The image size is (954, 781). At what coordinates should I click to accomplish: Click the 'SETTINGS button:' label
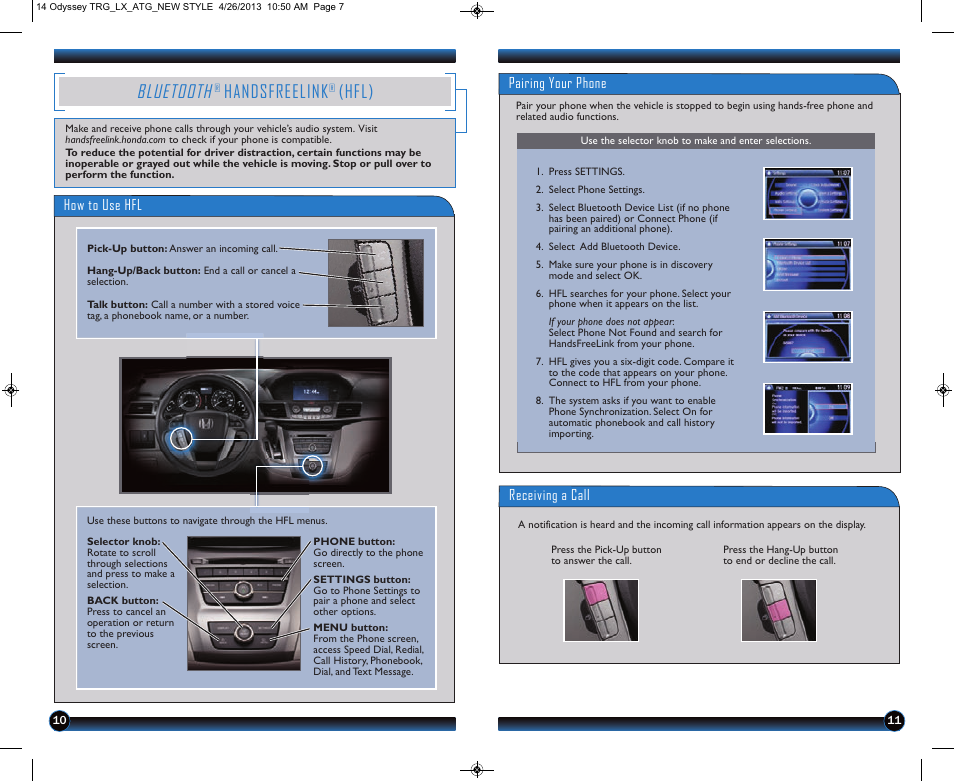coord(362,579)
